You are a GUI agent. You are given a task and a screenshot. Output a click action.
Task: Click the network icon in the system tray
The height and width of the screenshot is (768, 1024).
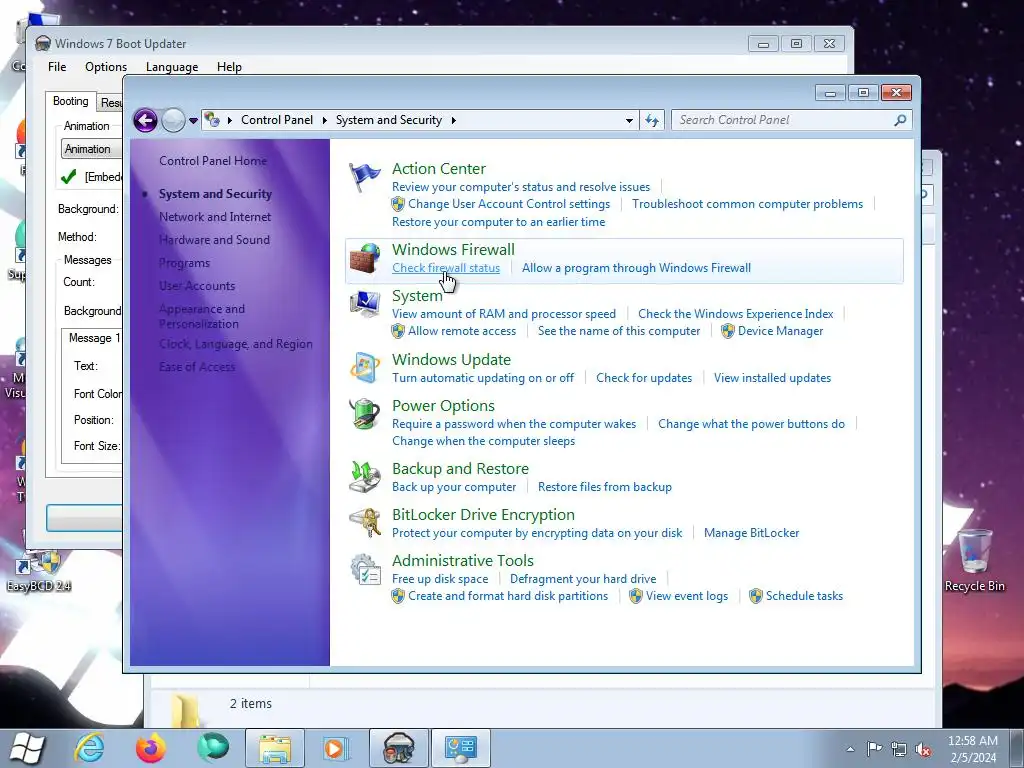[899, 749]
